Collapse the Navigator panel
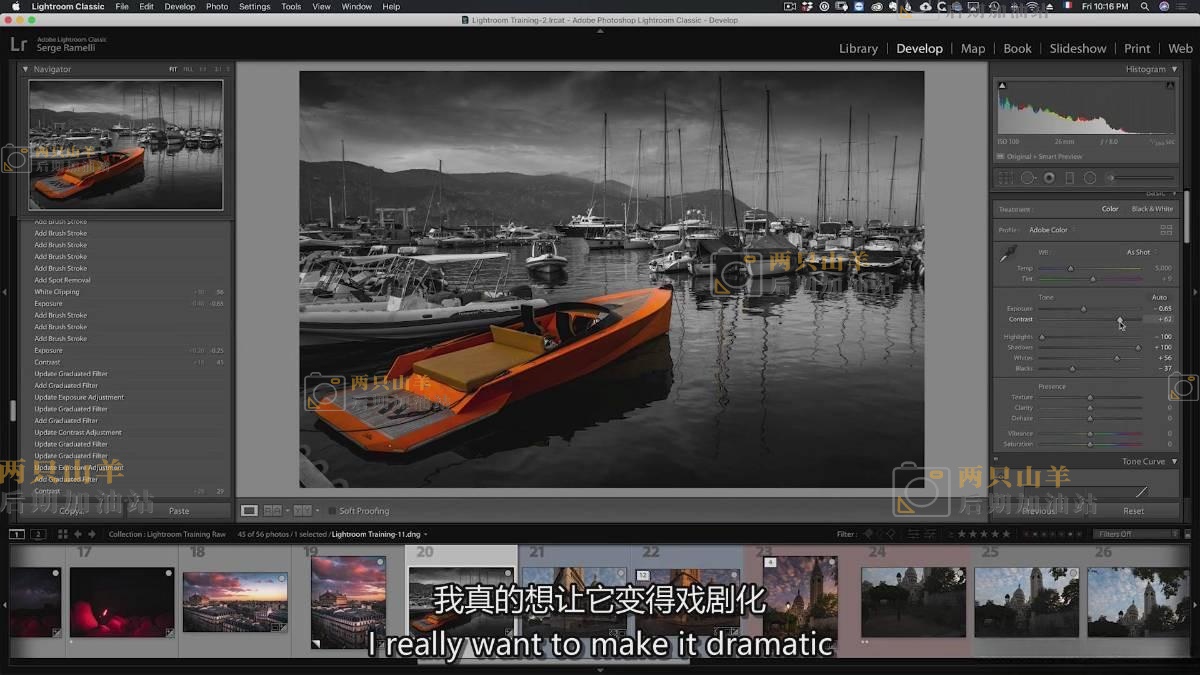This screenshot has height=675, width=1200. pyautogui.click(x=26, y=69)
